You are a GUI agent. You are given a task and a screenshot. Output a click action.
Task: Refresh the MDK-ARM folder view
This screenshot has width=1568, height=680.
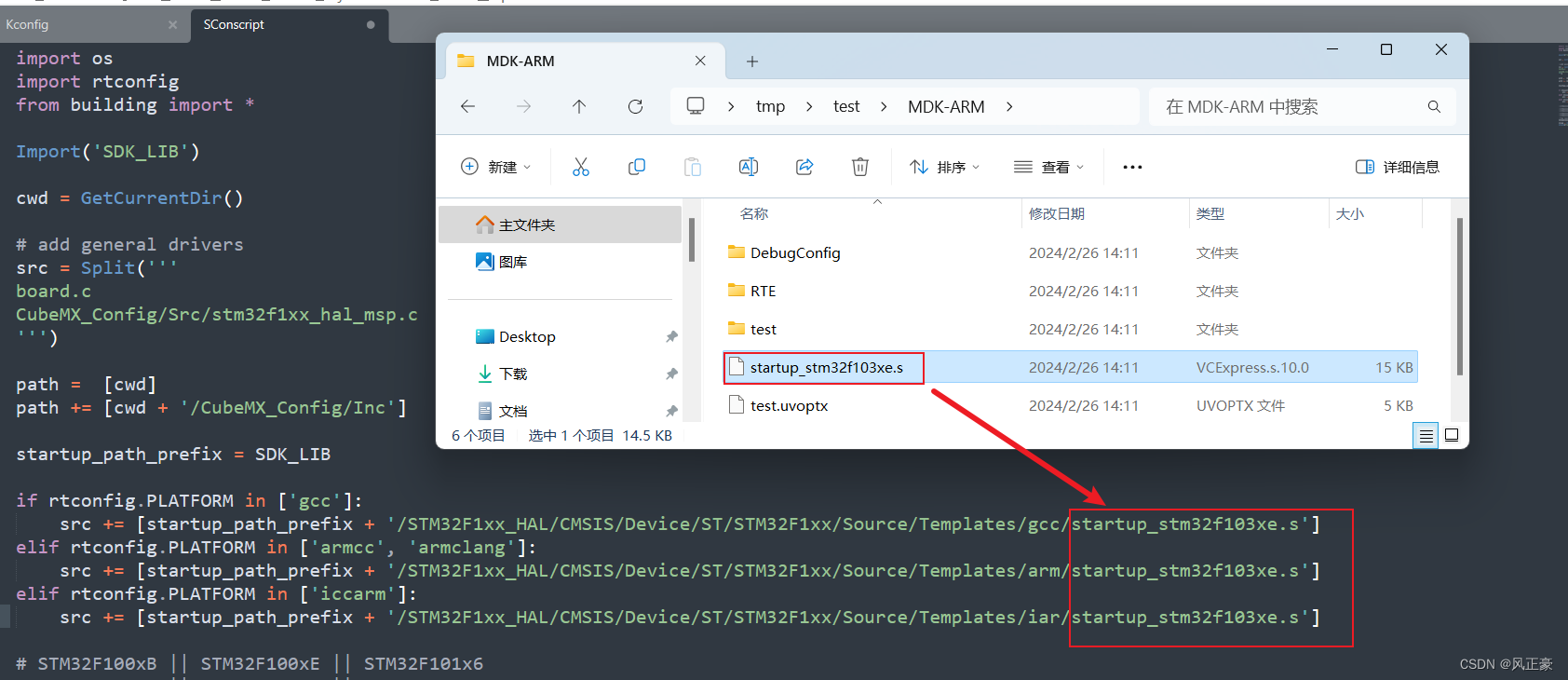(x=635, y=107)
